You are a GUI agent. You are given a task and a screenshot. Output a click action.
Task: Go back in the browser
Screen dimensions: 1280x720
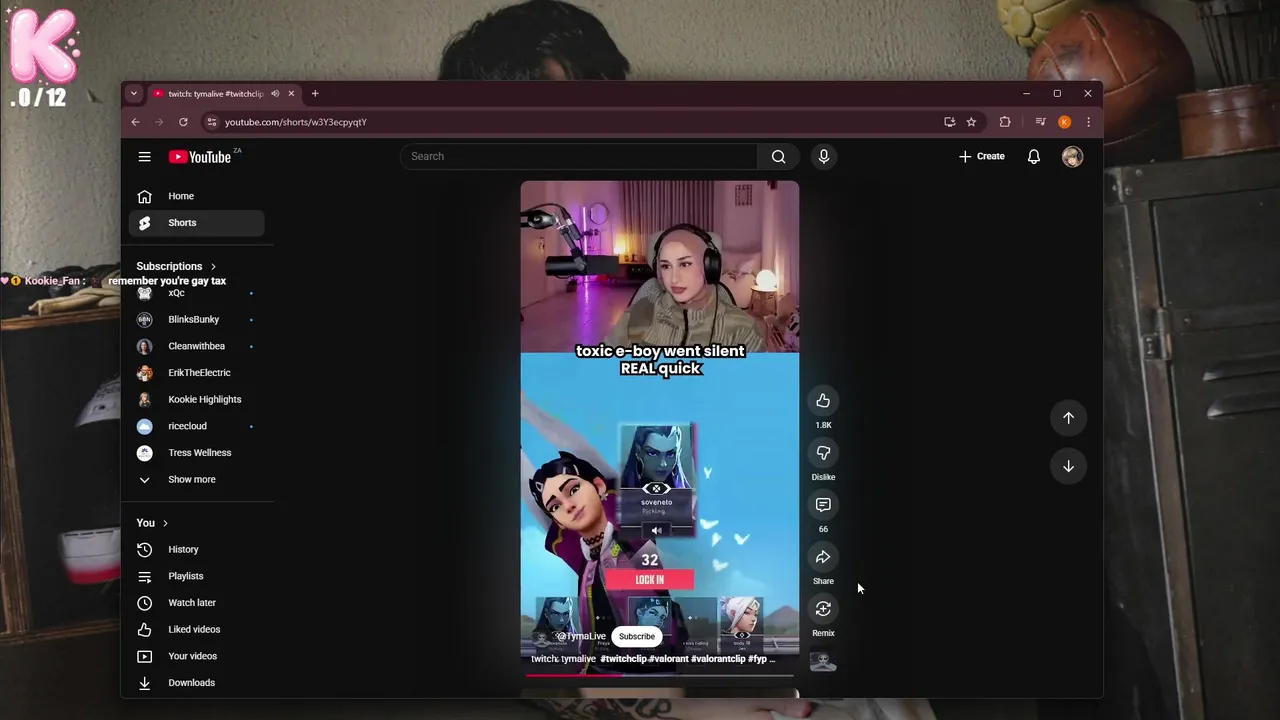135,122
